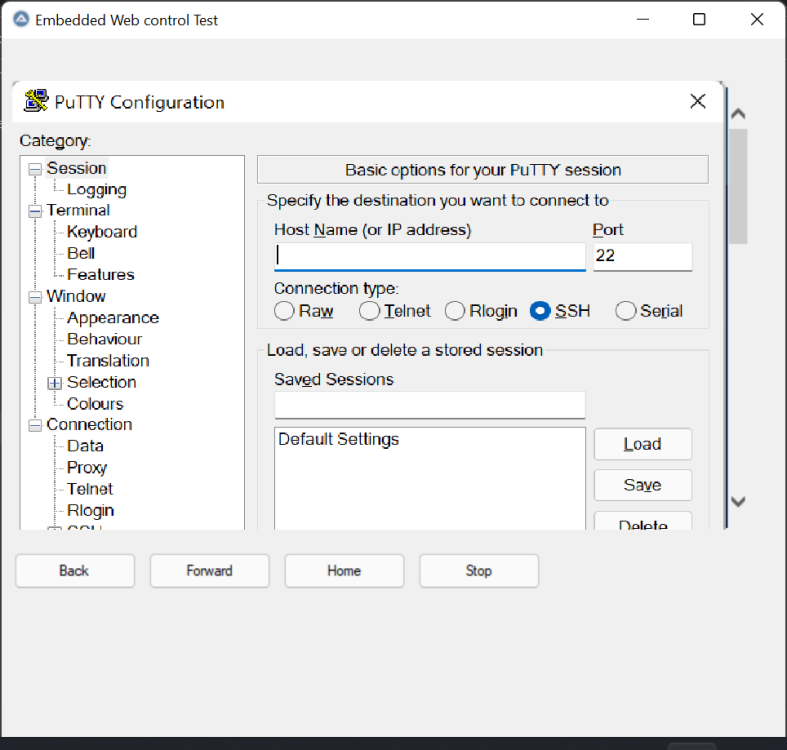Click the Forward button
The width and height of the screenshot is (787, 750).
[x=209, y=571]
